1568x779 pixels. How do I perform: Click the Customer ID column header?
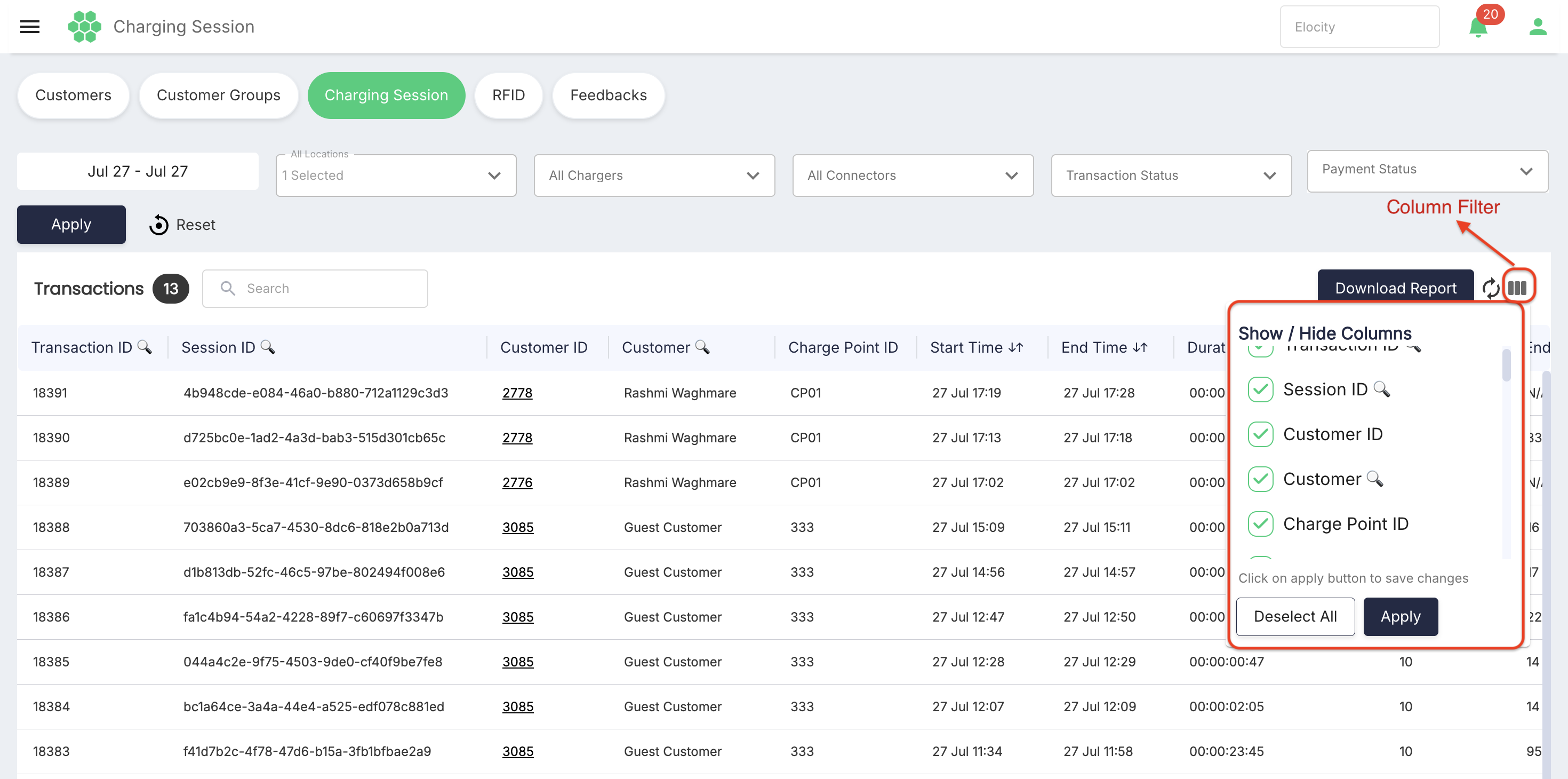coord(543,347)
